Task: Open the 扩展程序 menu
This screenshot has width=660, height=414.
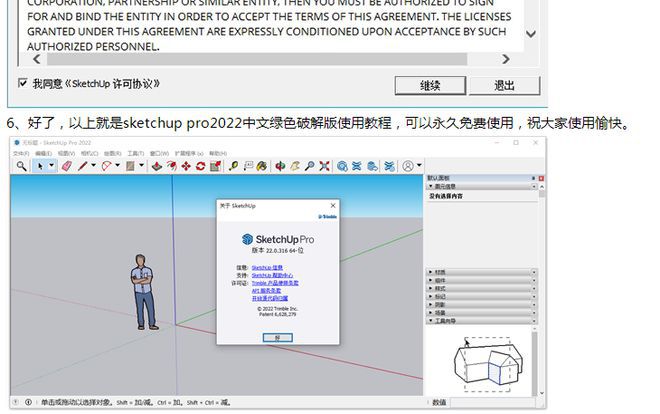Action: 189,154
